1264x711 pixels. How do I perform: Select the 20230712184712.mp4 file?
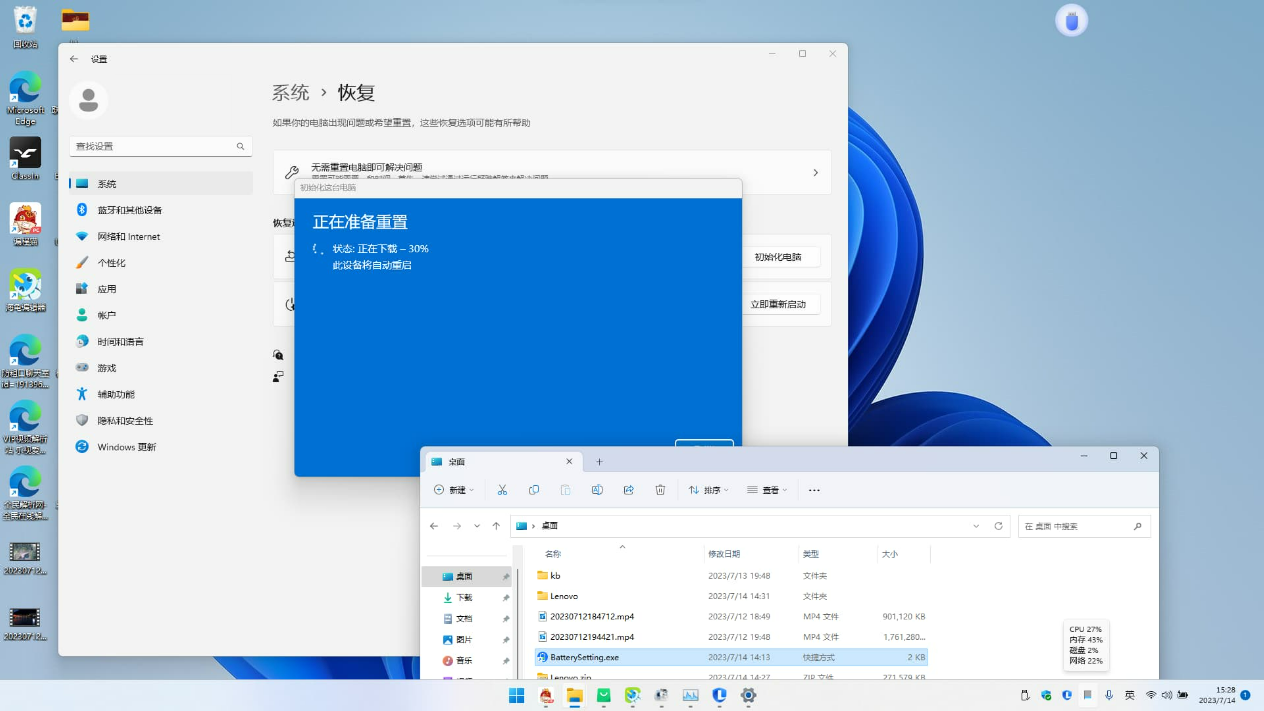(731, 616)
